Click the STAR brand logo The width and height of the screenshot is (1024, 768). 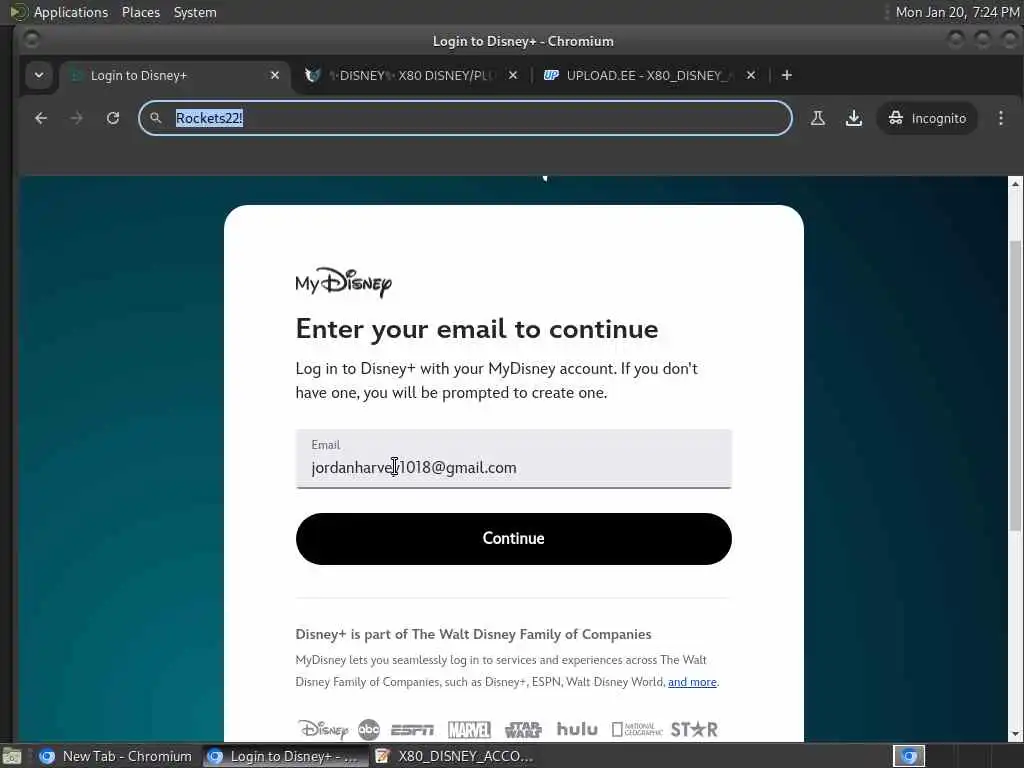[694, 729]
